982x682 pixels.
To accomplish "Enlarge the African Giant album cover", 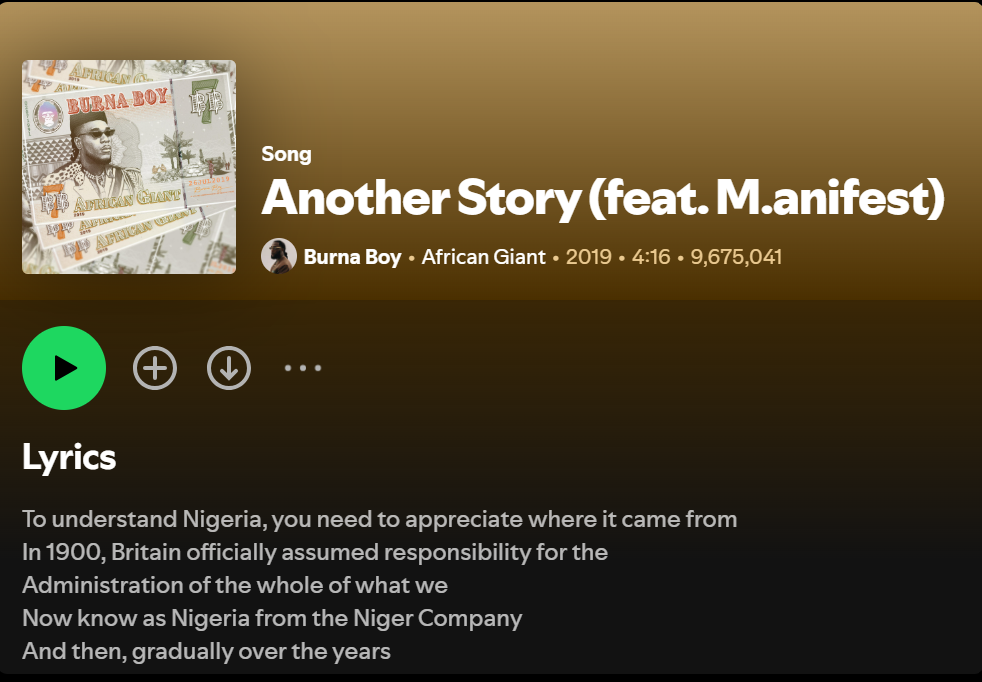I will [129, 167].
